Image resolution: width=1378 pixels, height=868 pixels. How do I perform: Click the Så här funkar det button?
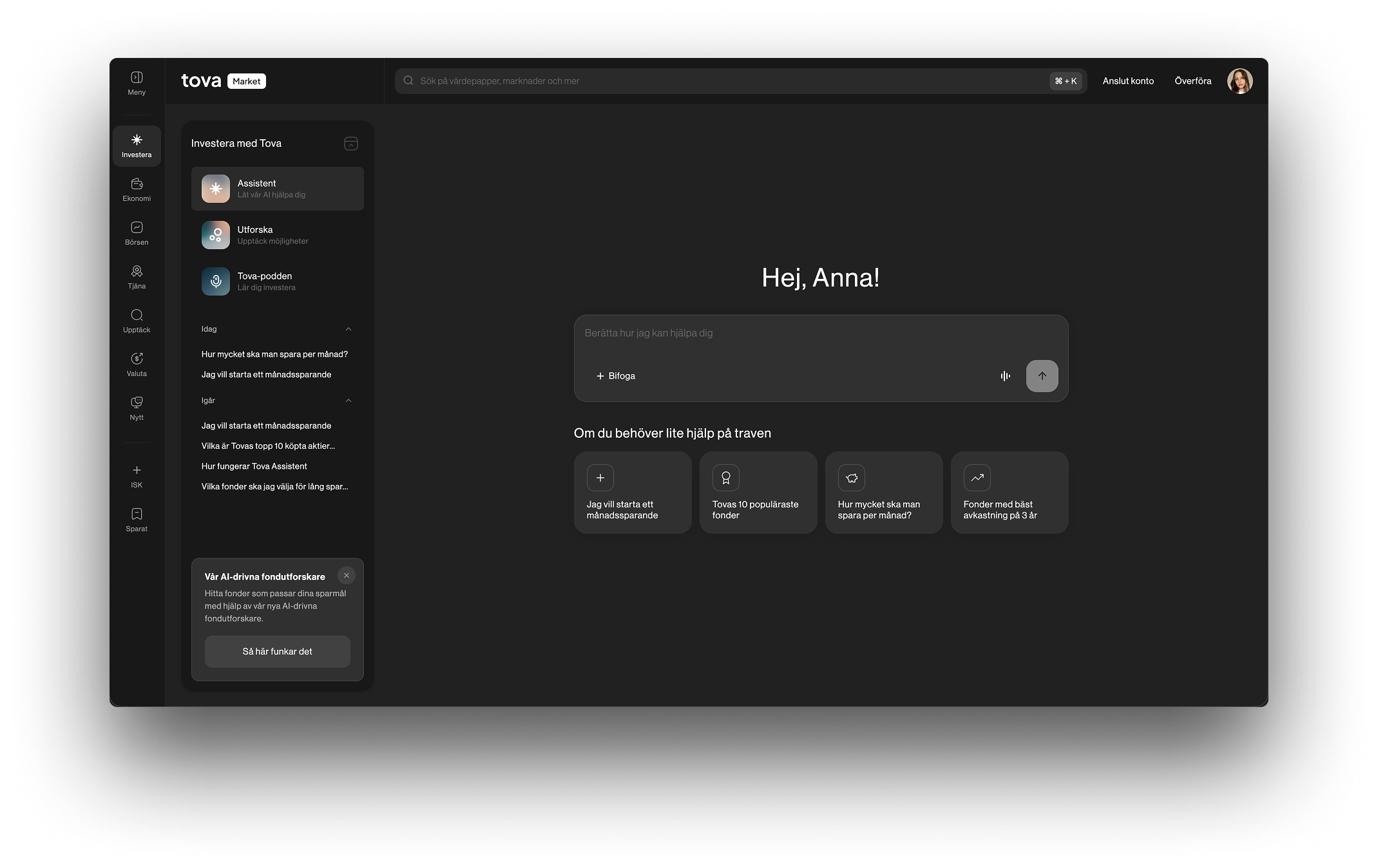[x=277, y=652]
